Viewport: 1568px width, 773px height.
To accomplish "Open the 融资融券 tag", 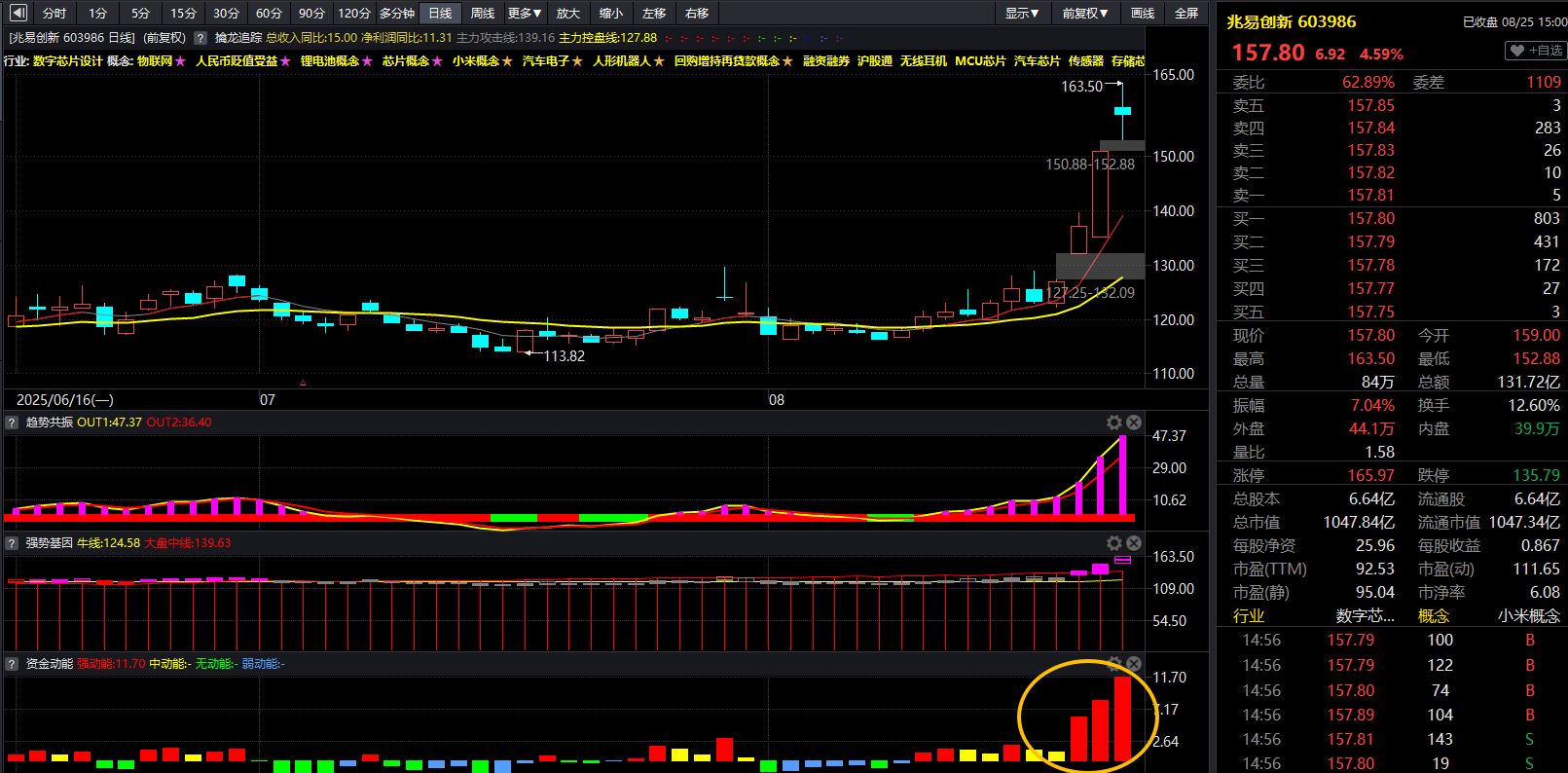I will pos(826,61).
